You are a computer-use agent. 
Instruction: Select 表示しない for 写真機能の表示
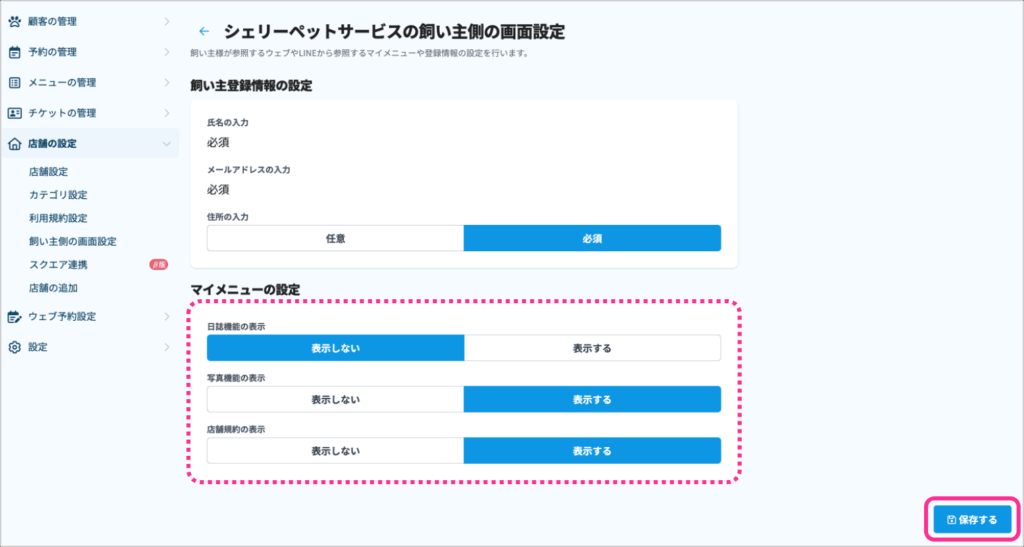point(336,399)
